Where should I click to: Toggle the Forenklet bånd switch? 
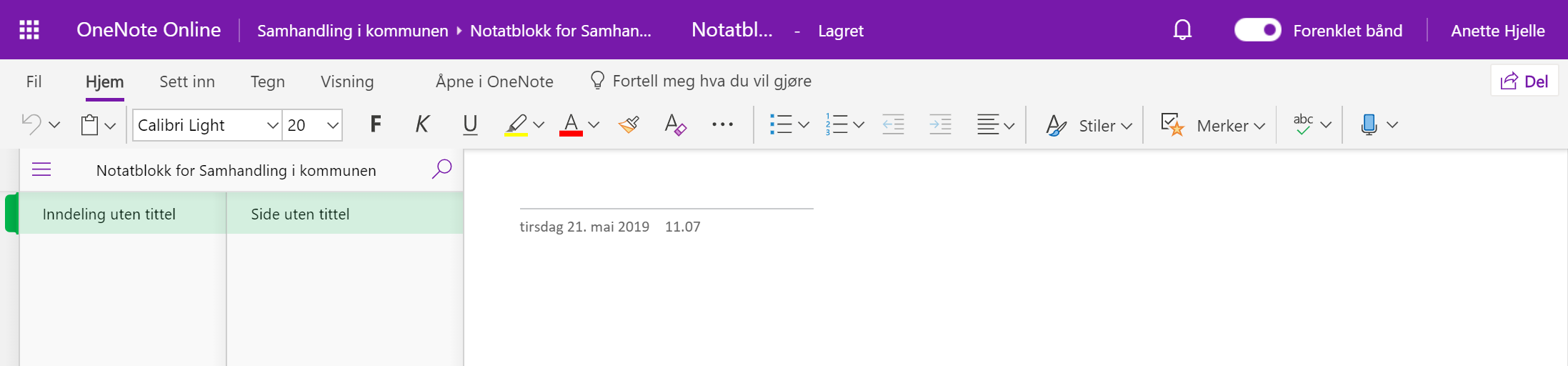click(1258, 30)
